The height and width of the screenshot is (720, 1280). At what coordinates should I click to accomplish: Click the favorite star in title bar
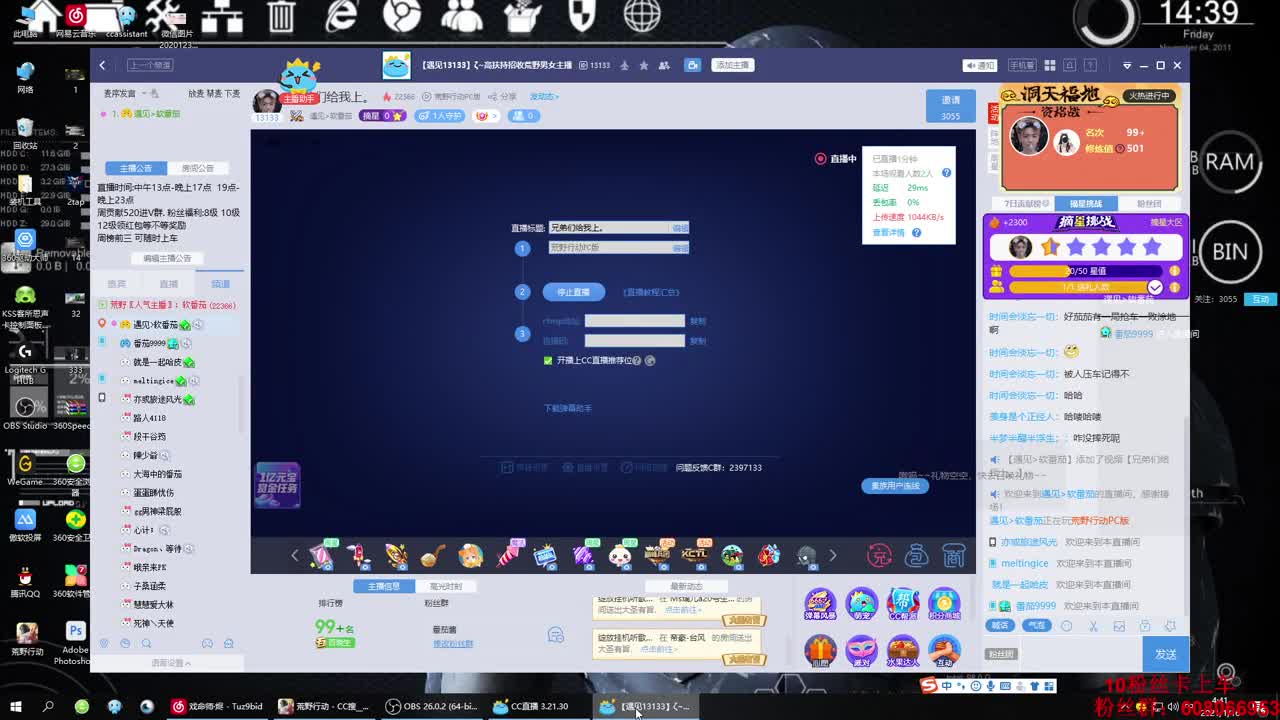click(x=643, y=65)
